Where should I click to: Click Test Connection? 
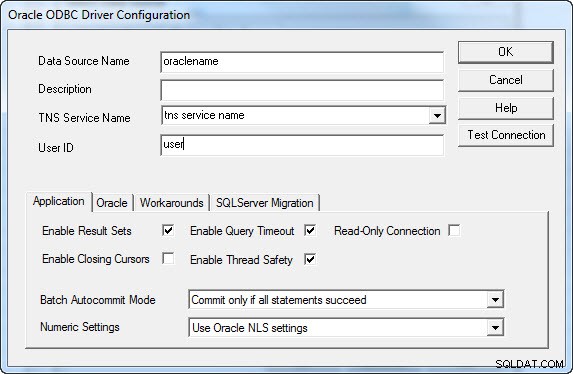[x=505, y=135]
